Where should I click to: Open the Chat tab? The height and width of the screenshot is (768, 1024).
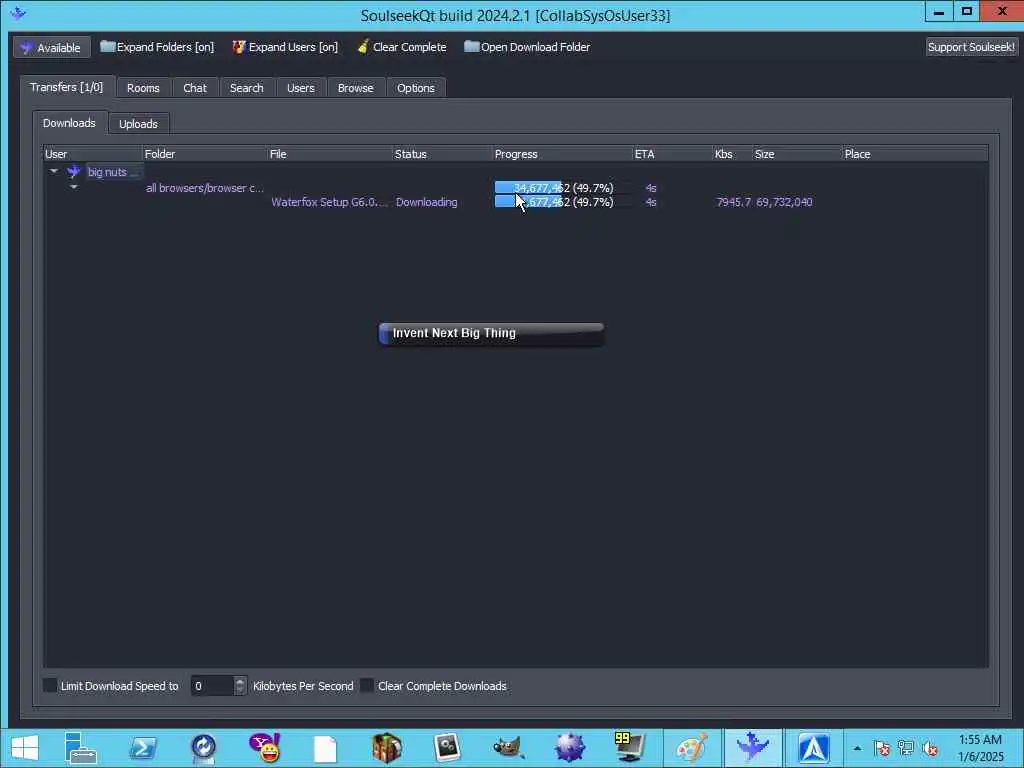click(195, 88)
